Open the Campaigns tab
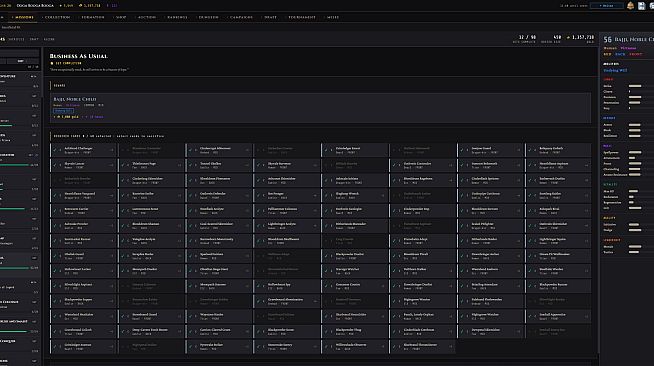 point(241,18)
